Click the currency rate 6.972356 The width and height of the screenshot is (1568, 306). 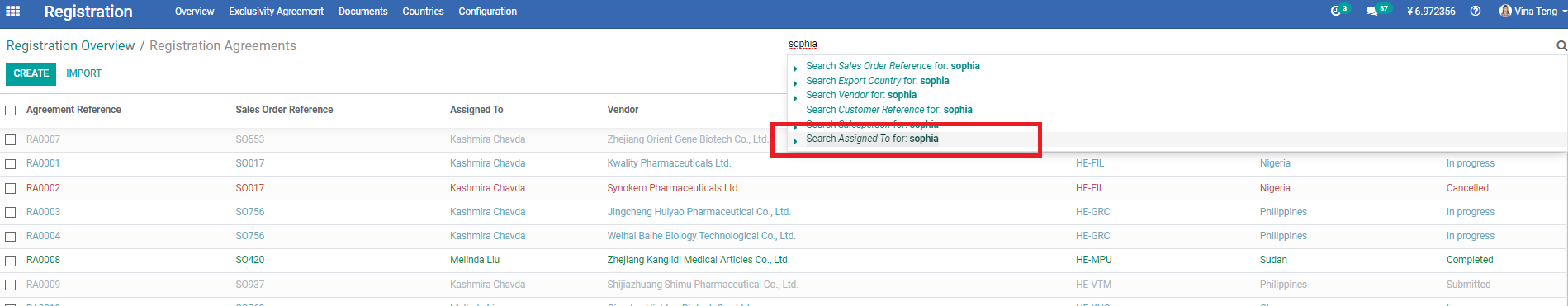(1431, 12)
